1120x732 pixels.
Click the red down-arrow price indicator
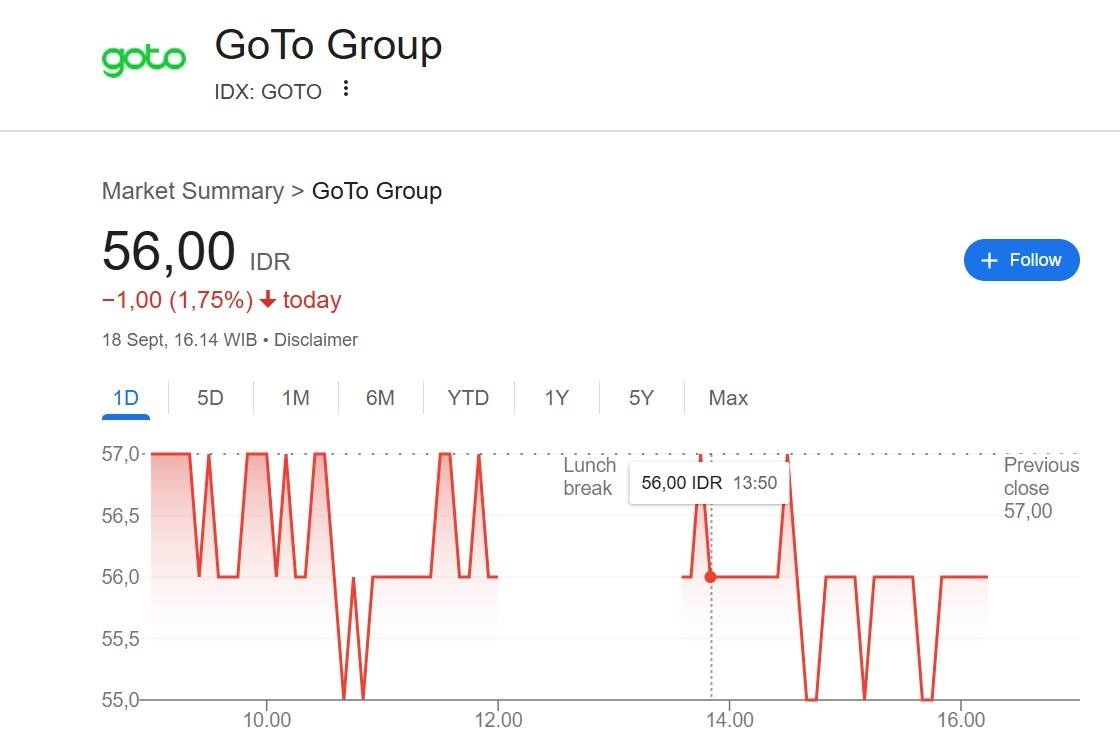pos(267,300)
